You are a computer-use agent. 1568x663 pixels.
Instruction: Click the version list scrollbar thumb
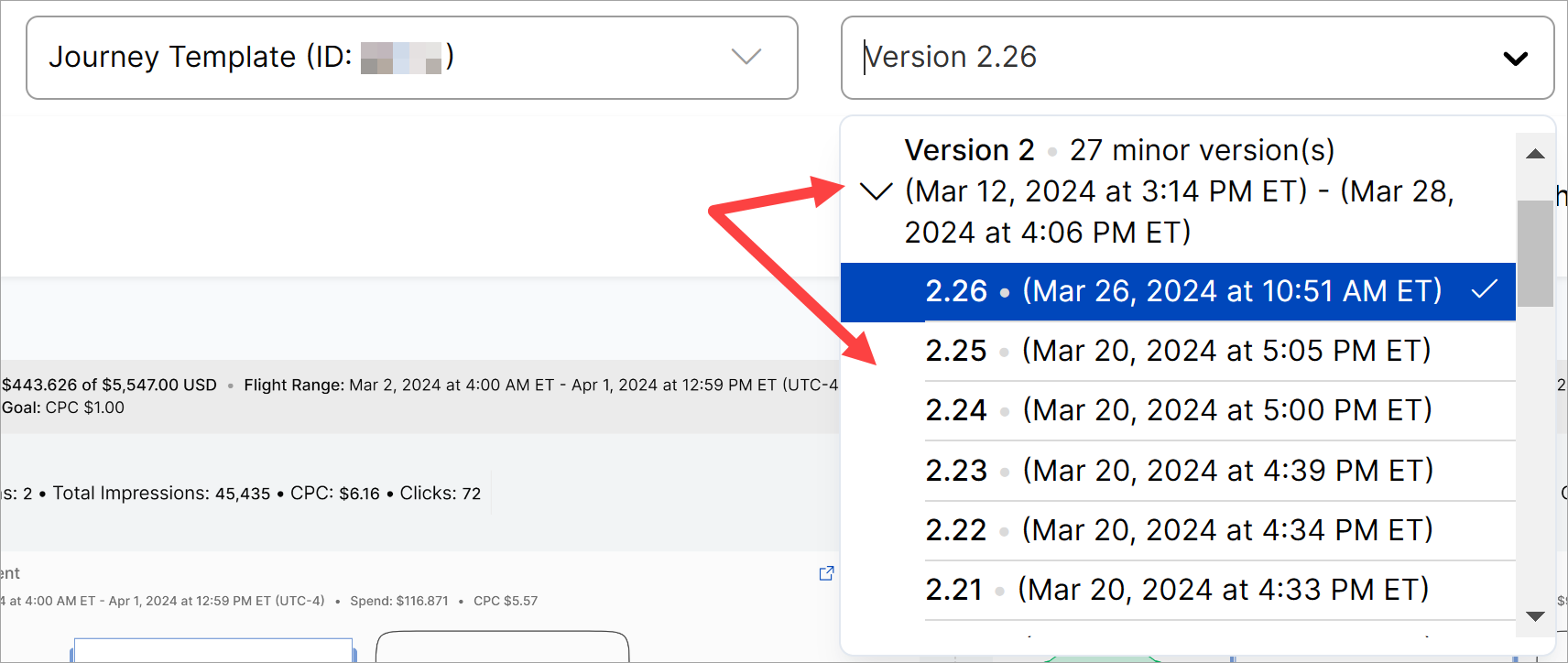pos(1535,253)
